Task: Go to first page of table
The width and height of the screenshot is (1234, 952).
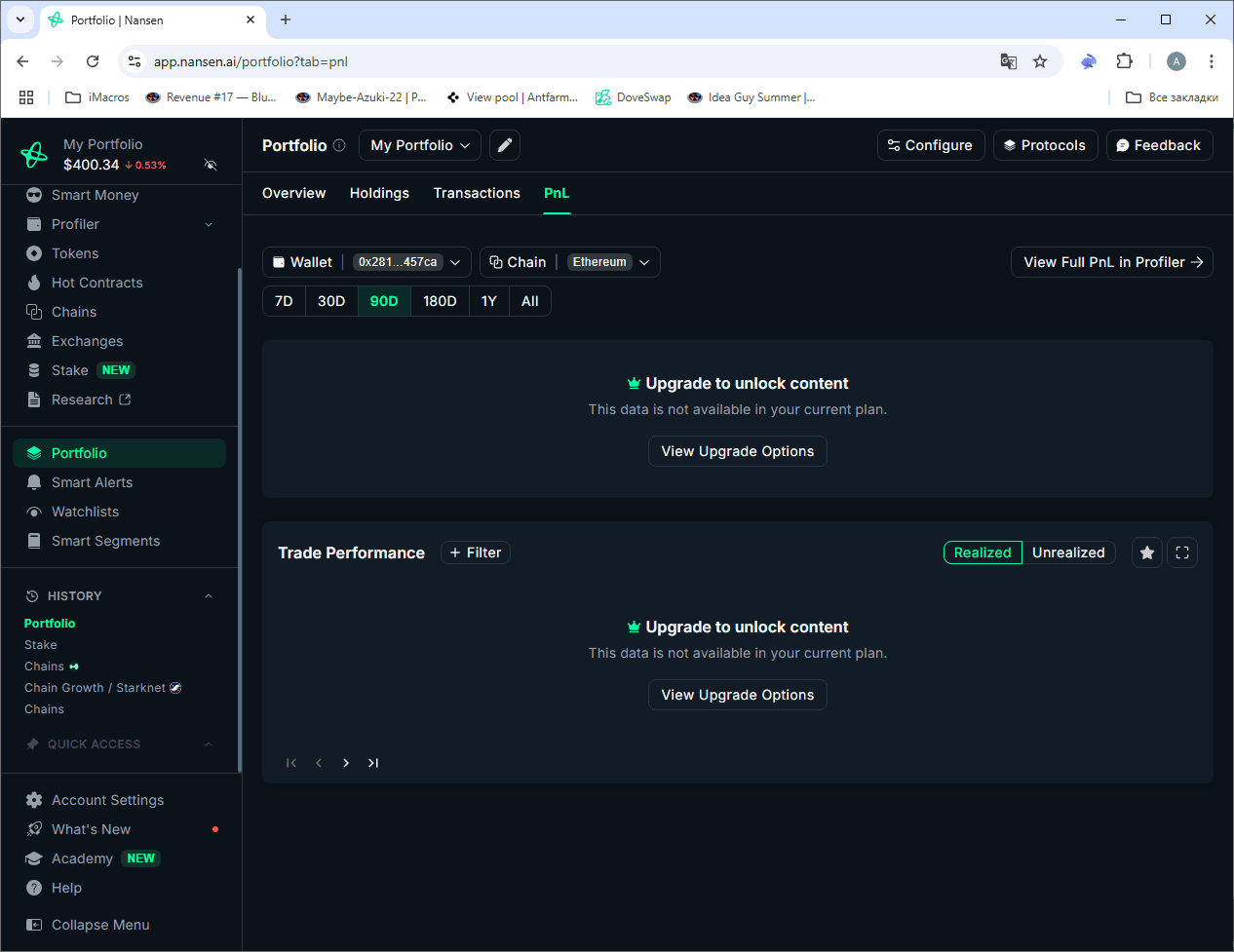Action: (291, 763)
